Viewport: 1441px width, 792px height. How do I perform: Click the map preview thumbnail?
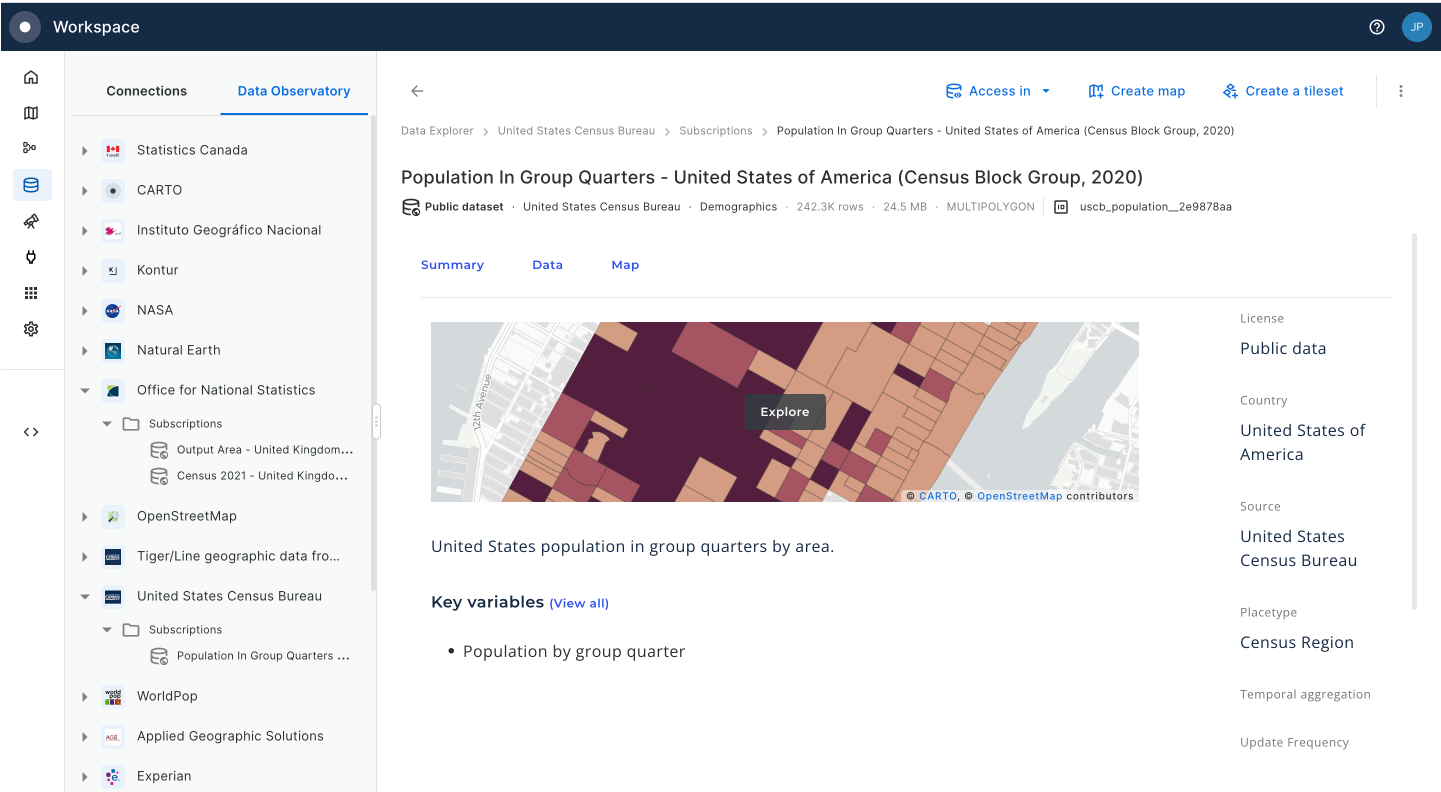pos(785,412)
